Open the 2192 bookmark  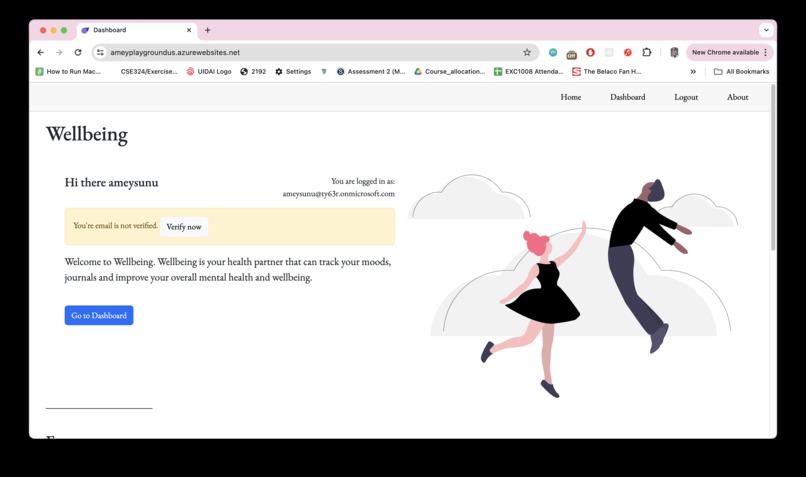(x=253, y=71)
